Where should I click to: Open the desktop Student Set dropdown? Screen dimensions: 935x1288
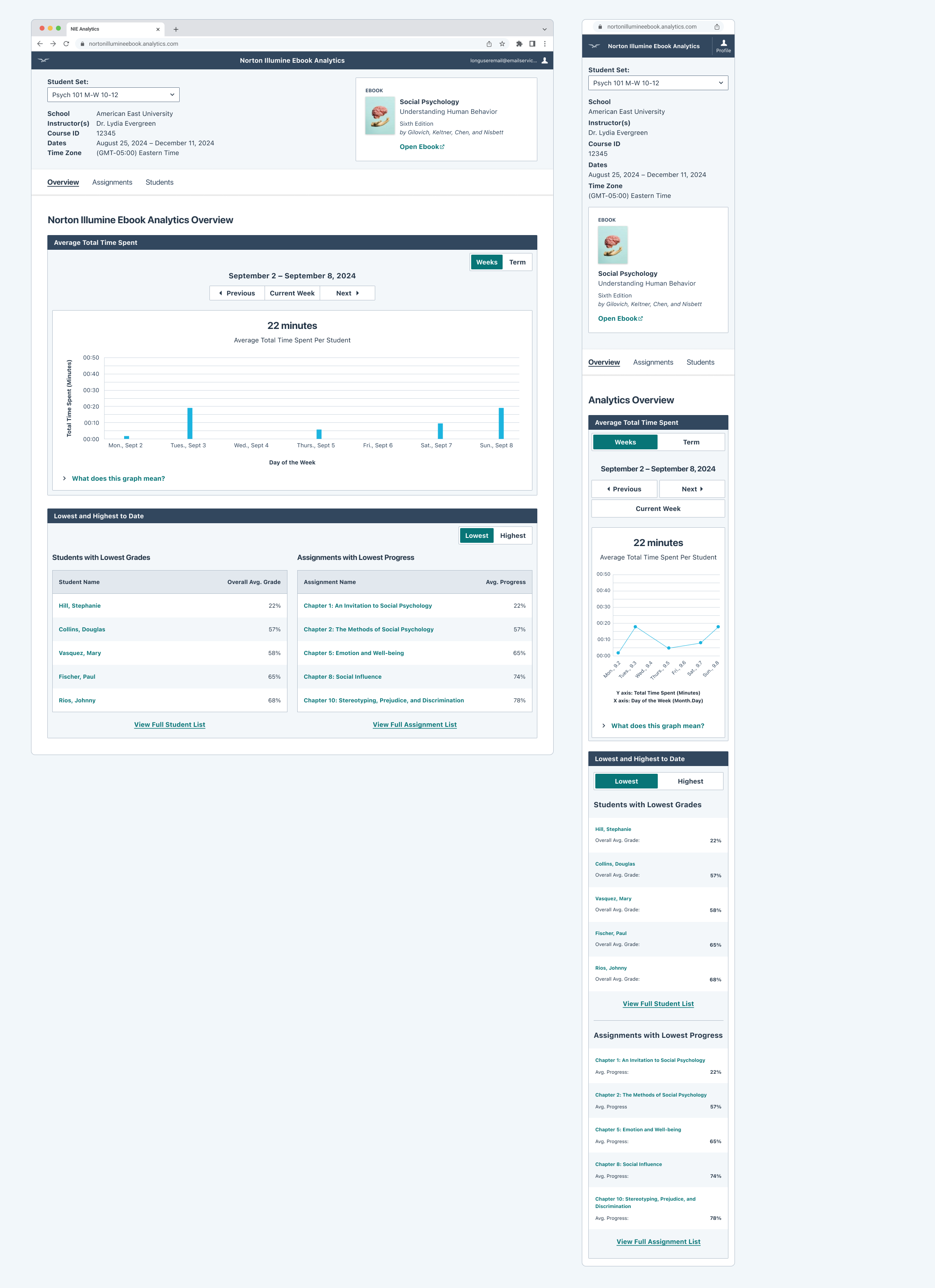tap(113, 95)
